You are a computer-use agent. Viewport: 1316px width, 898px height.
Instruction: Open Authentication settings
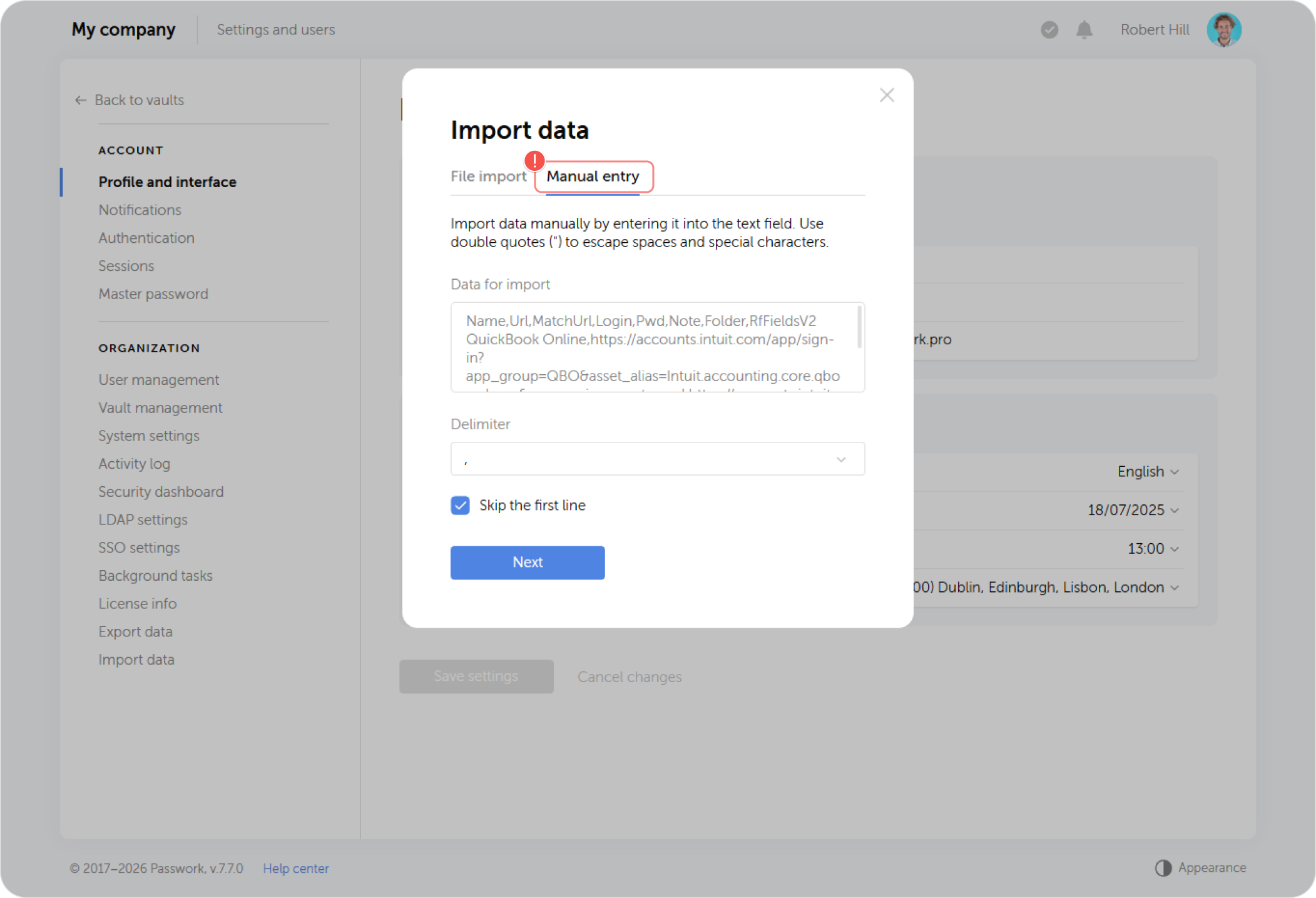click(146, 238)
